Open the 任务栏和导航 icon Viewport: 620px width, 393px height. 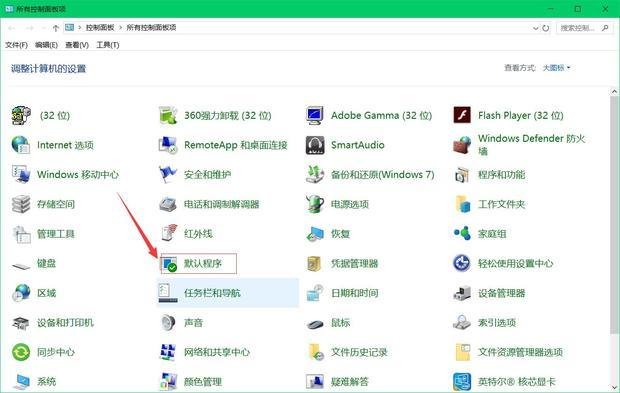point(168,293)
